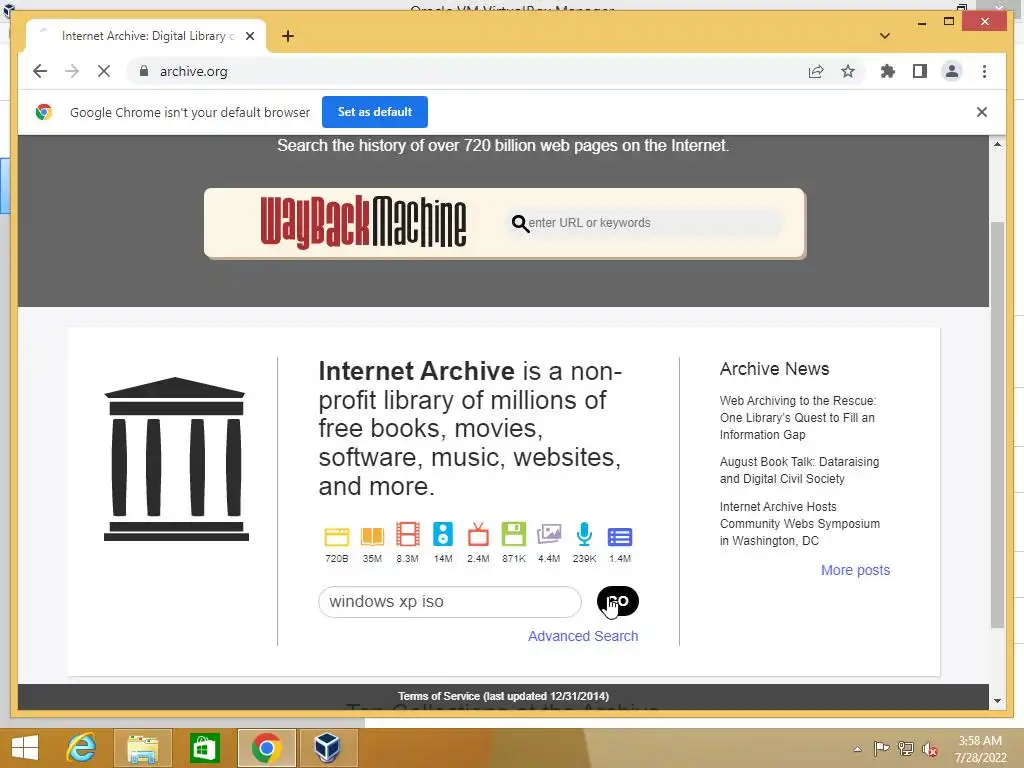Click the Action Center flag tray icon
1024x768 pixels.
(881, 748)
